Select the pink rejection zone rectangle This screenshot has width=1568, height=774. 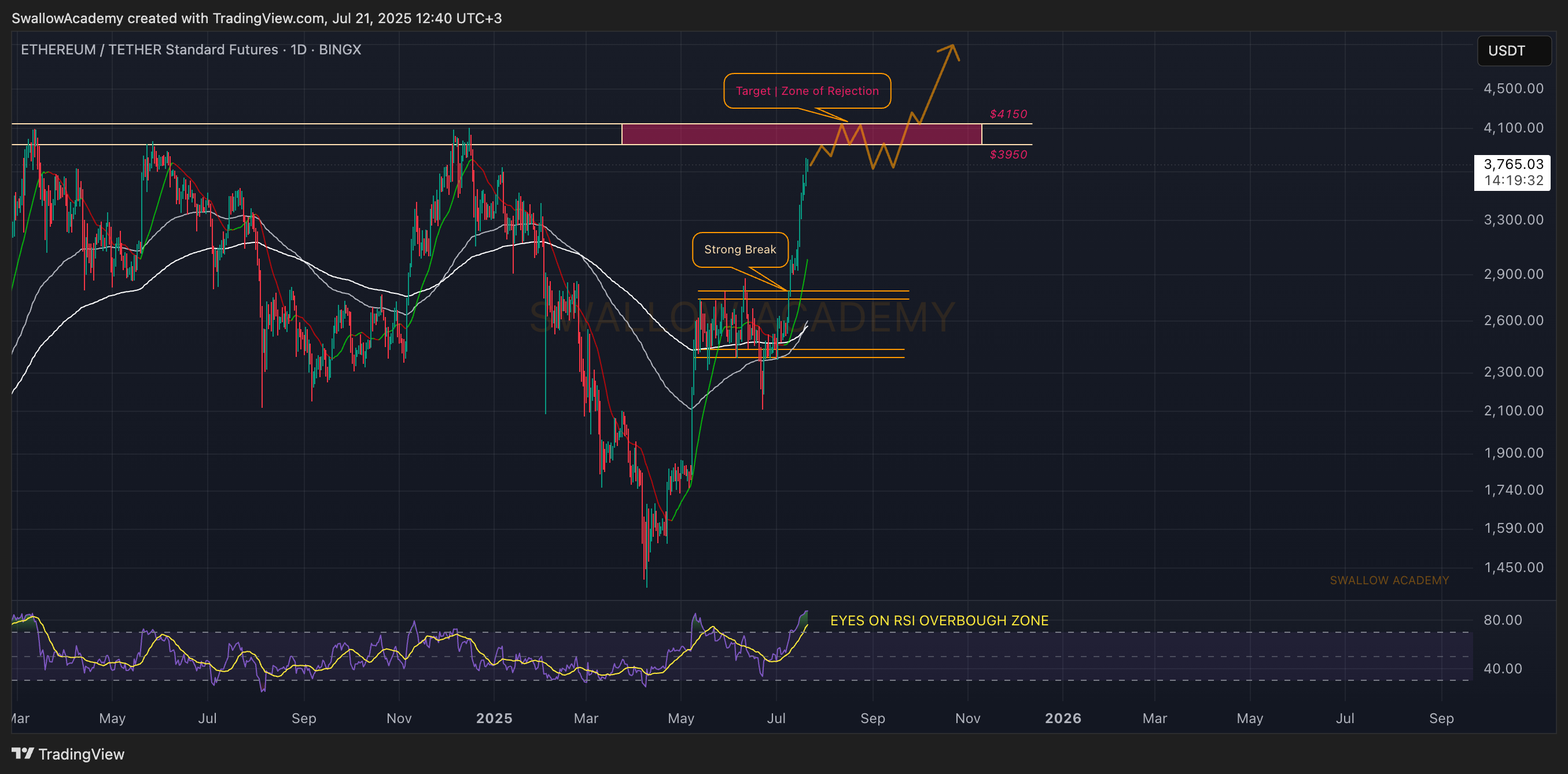(x=801, y=134)
